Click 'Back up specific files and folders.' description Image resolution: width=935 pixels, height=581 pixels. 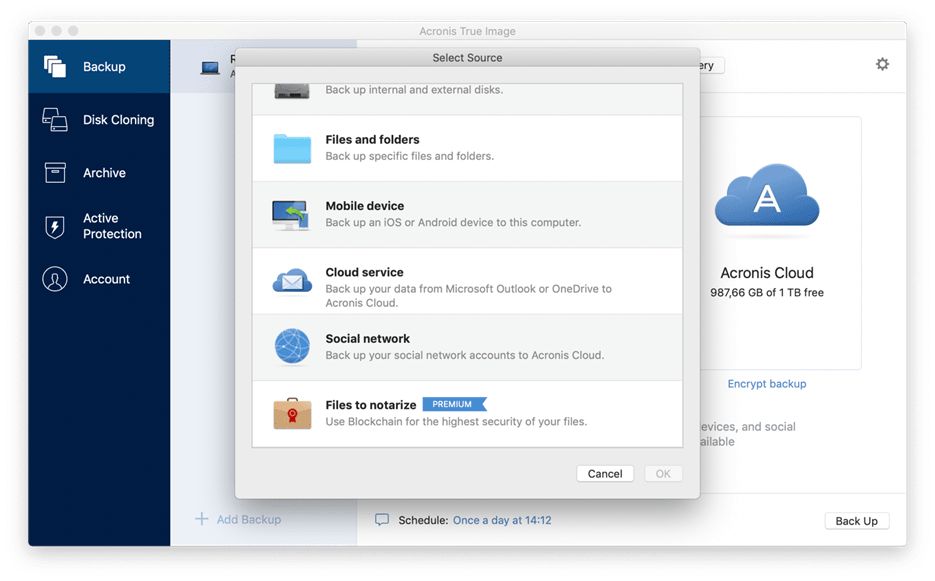pyautogui.click(x=410, y=156)
